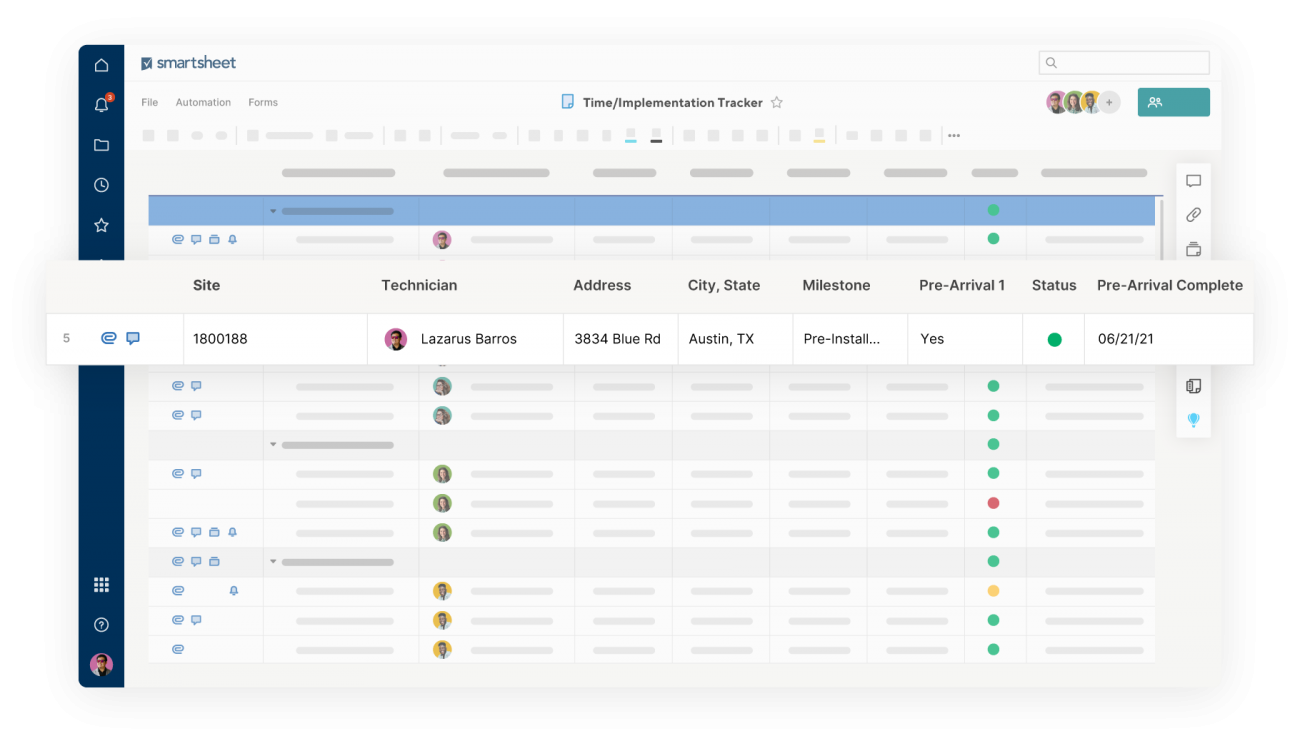Expand the More toolbar options ellipsis
Screen dimensions: 1300x731
pos(953,135)
